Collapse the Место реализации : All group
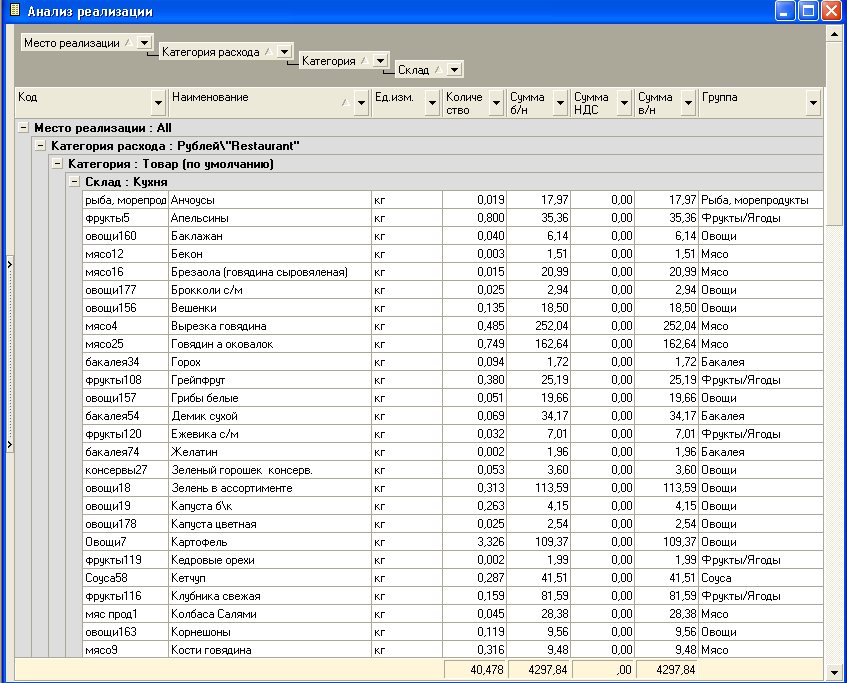This screenshot has width=847, height=683. tap(23, 128)
